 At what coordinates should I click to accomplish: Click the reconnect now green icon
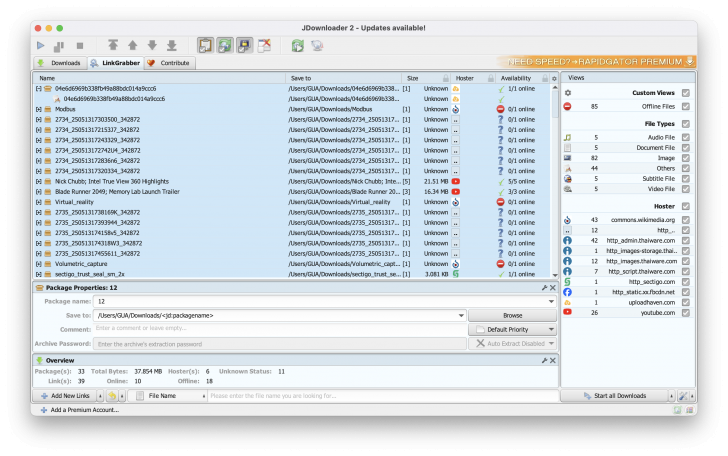[298, 46]
